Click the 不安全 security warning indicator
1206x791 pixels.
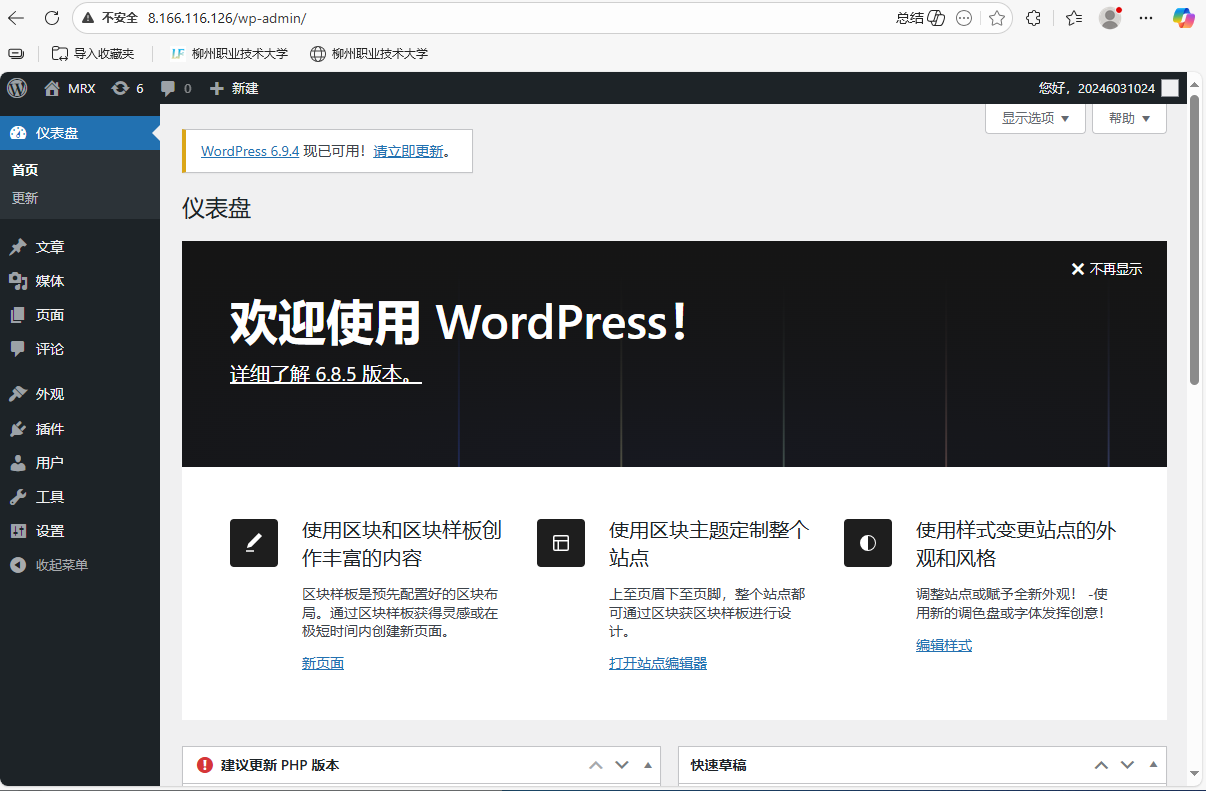(110, 18)
